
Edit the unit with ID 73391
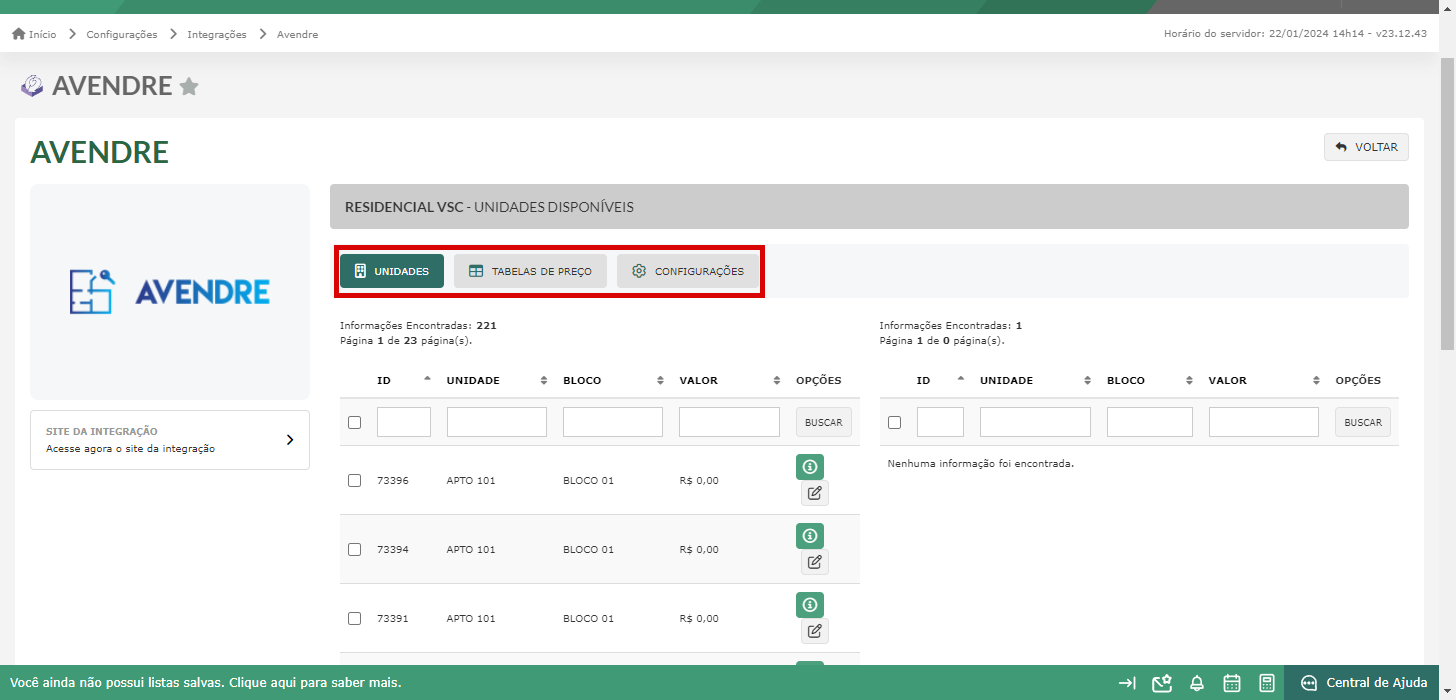(x=815, y=631)
